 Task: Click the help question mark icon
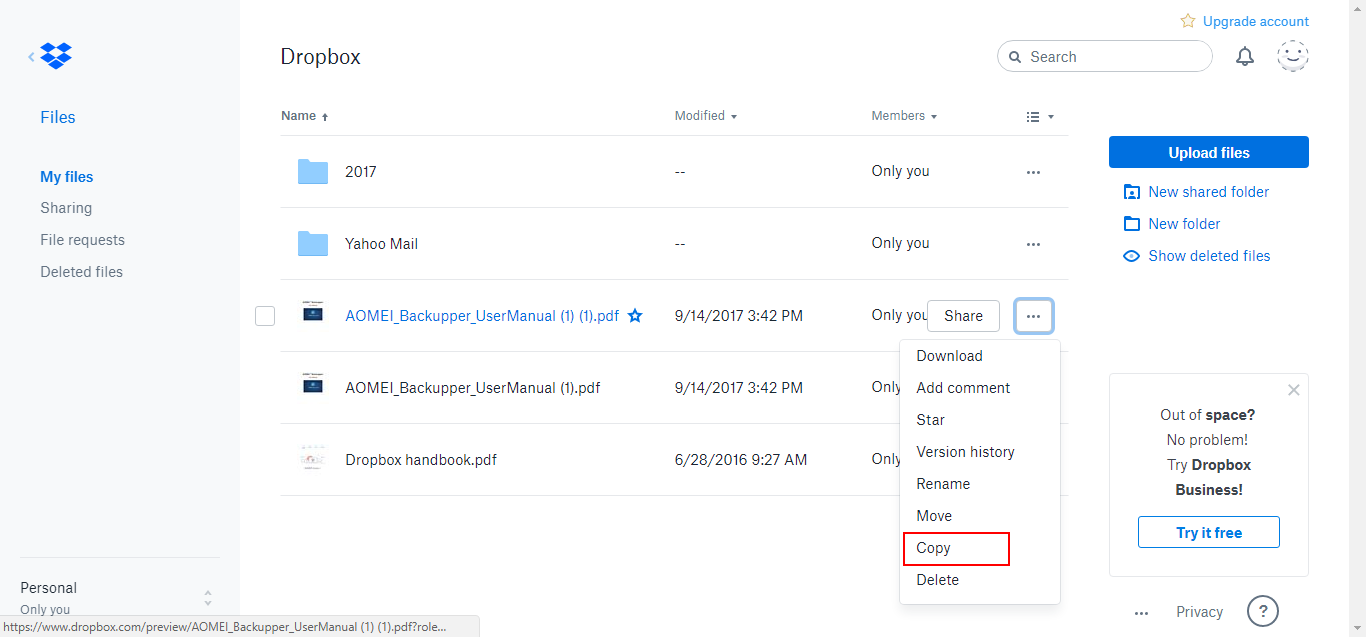click(x=1263, y=611)
